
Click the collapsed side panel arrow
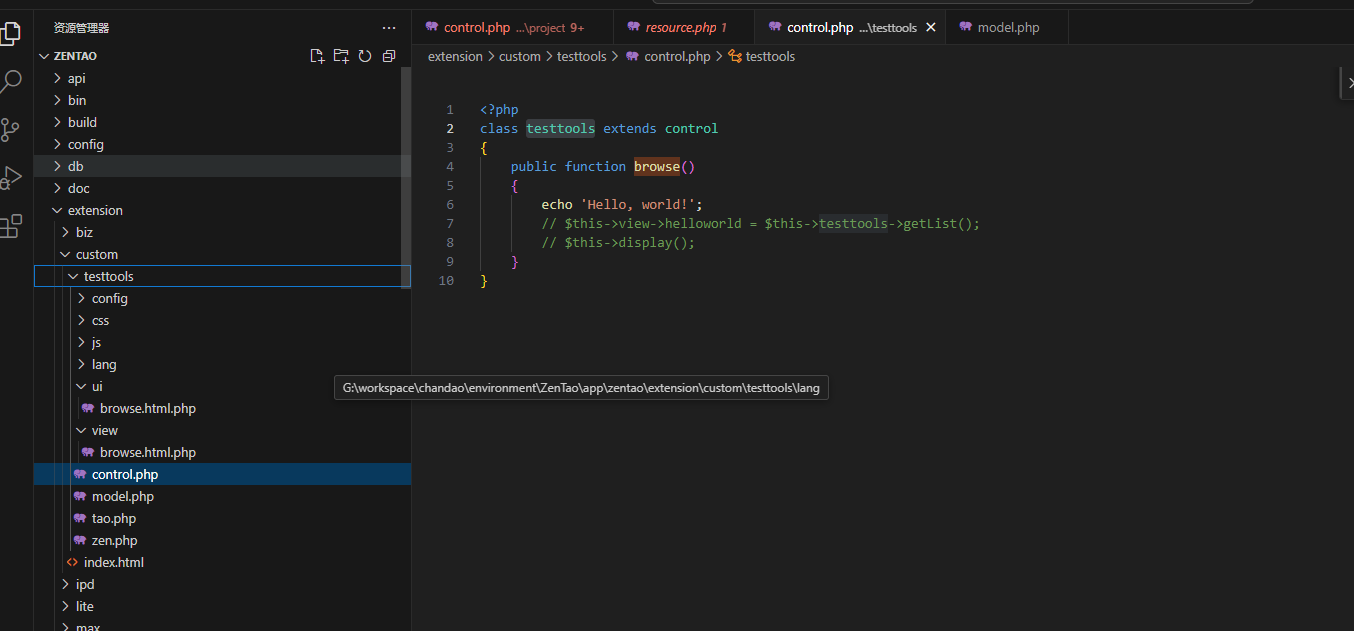1349,84
